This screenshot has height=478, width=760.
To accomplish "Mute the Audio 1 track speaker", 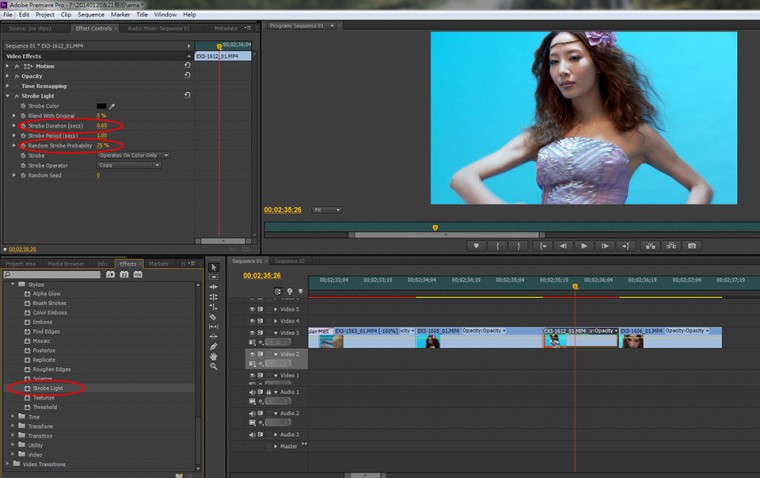I will coord(252,392).
